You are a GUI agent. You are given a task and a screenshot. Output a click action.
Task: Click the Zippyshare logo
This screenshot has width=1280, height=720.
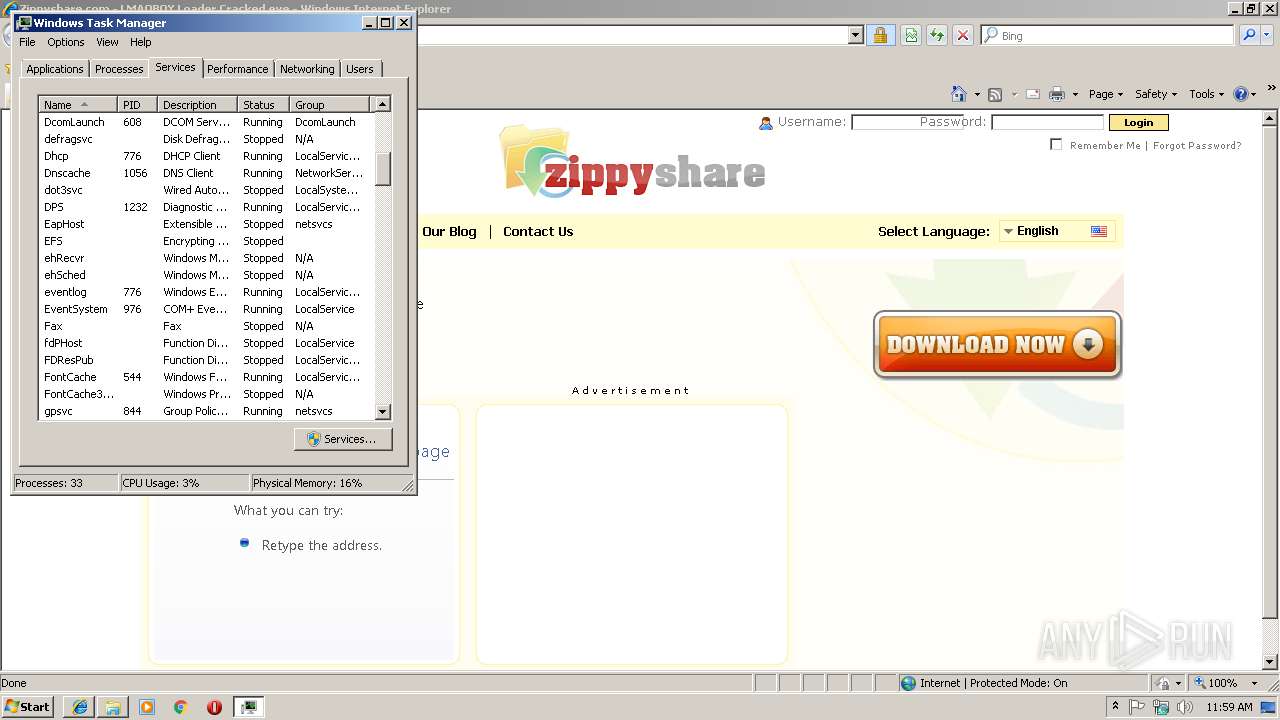coord(632,161)
